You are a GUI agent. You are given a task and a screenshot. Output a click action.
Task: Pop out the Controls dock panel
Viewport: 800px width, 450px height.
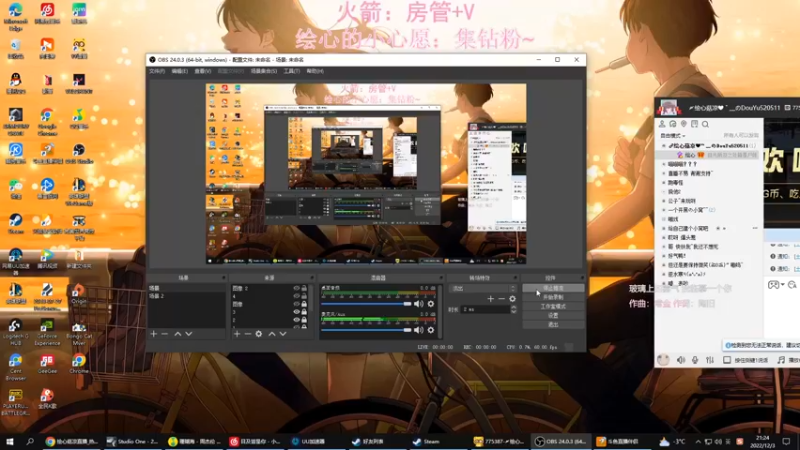(582, 278)
